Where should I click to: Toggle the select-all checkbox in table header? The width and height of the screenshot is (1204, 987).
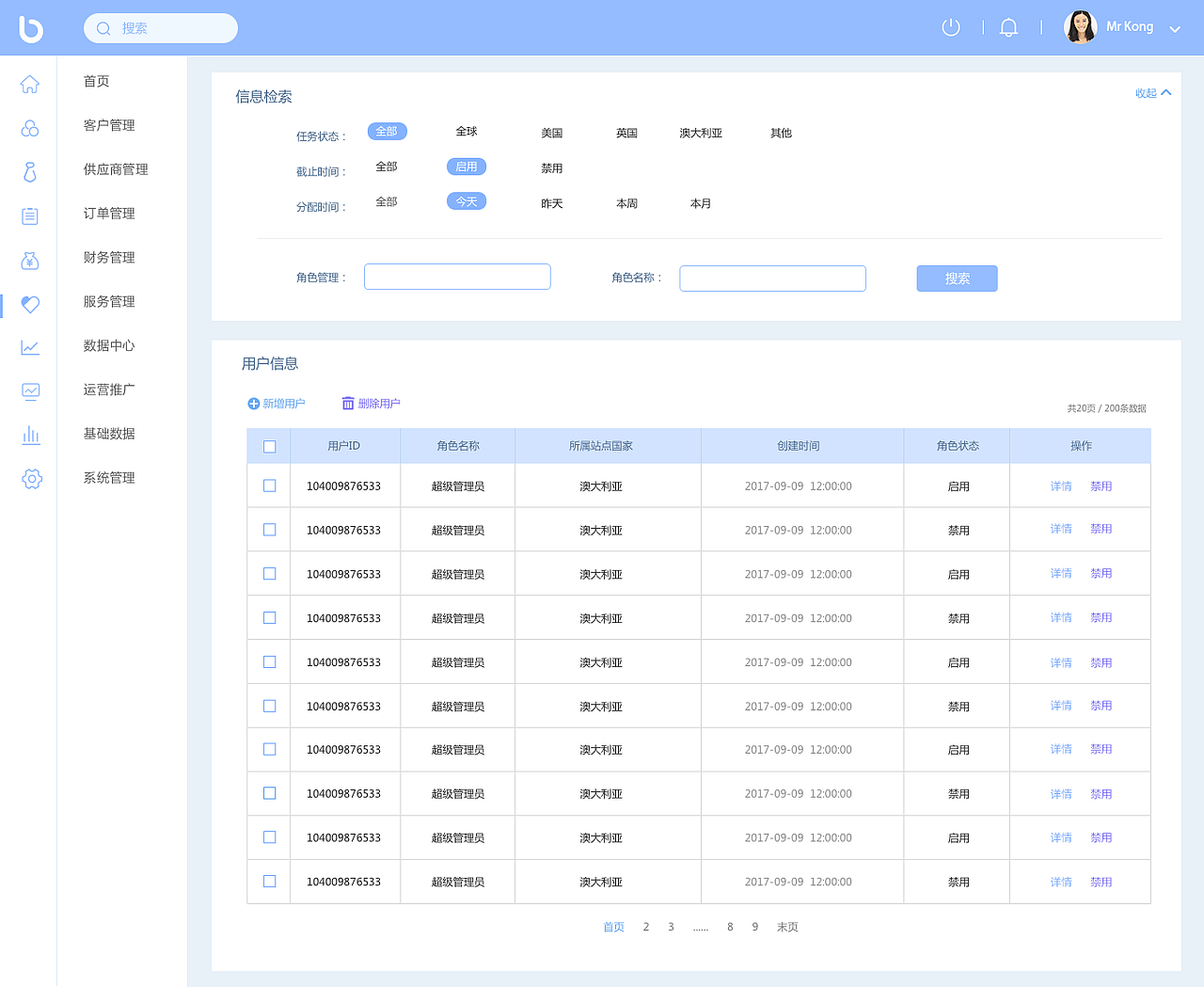point(268,445)
